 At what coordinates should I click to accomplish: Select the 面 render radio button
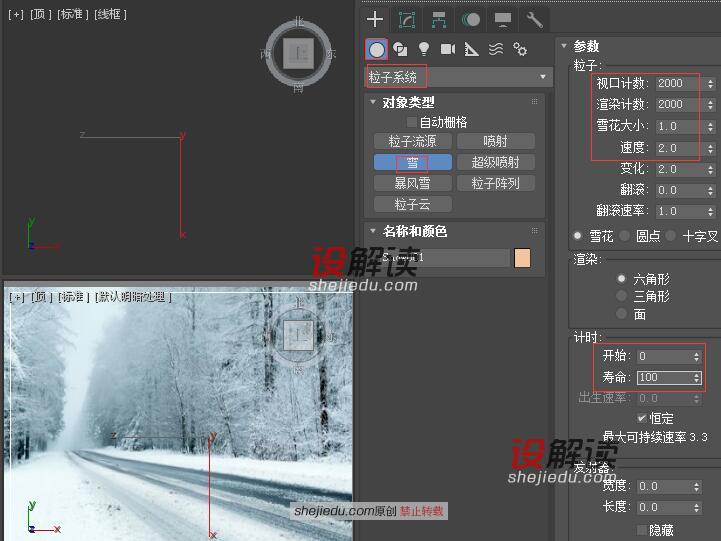[621, 313]
